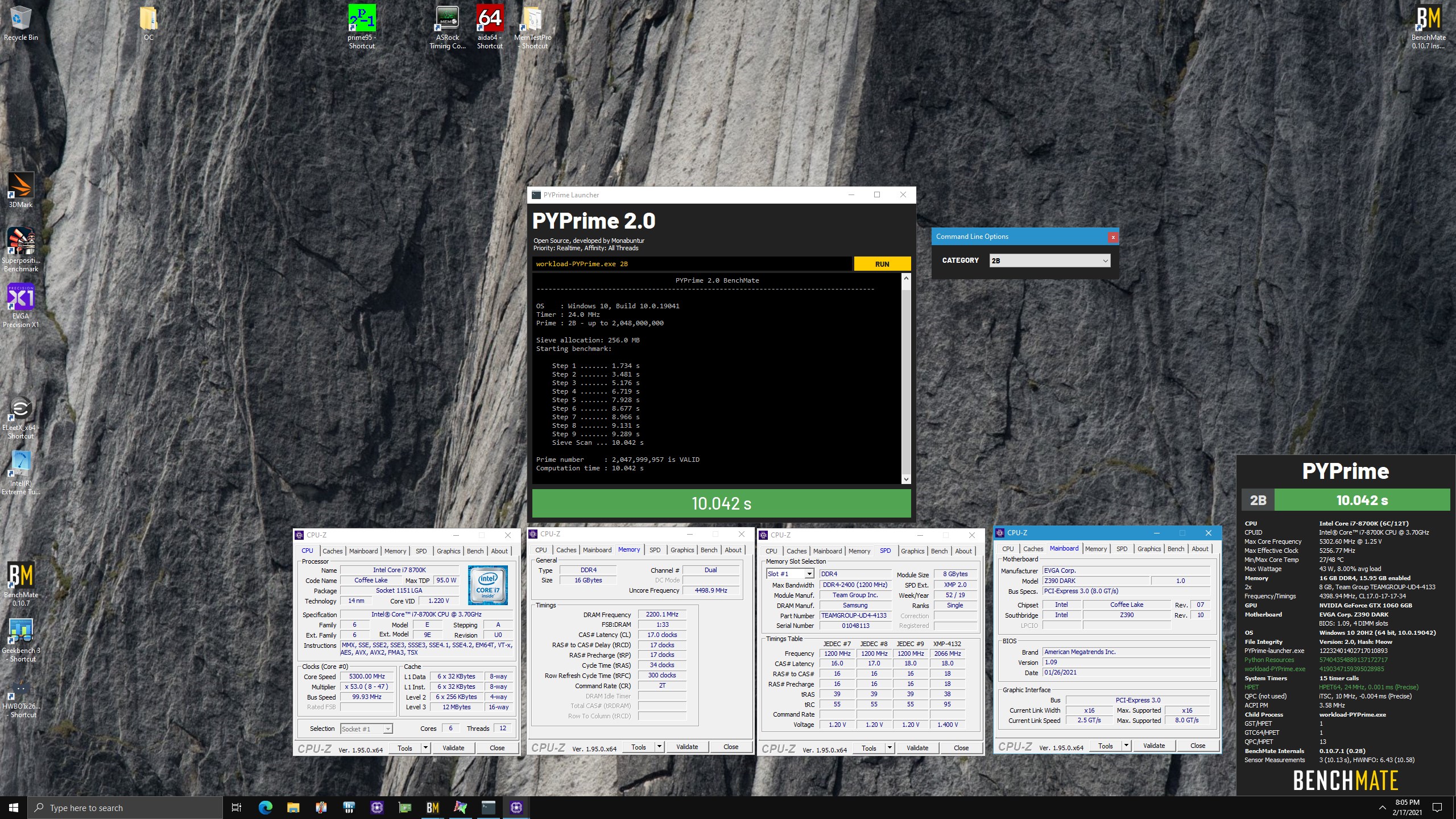The width and height of the screenshot is (1456, 819).
Task: Open Bench tab in first CPU-Z window
Action: click(475, 551)
